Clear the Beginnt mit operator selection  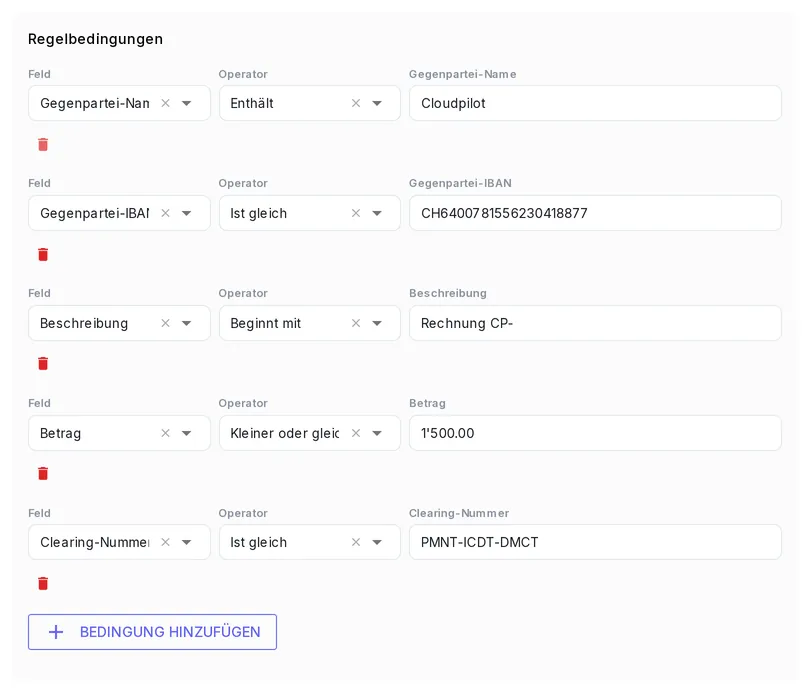356,323
